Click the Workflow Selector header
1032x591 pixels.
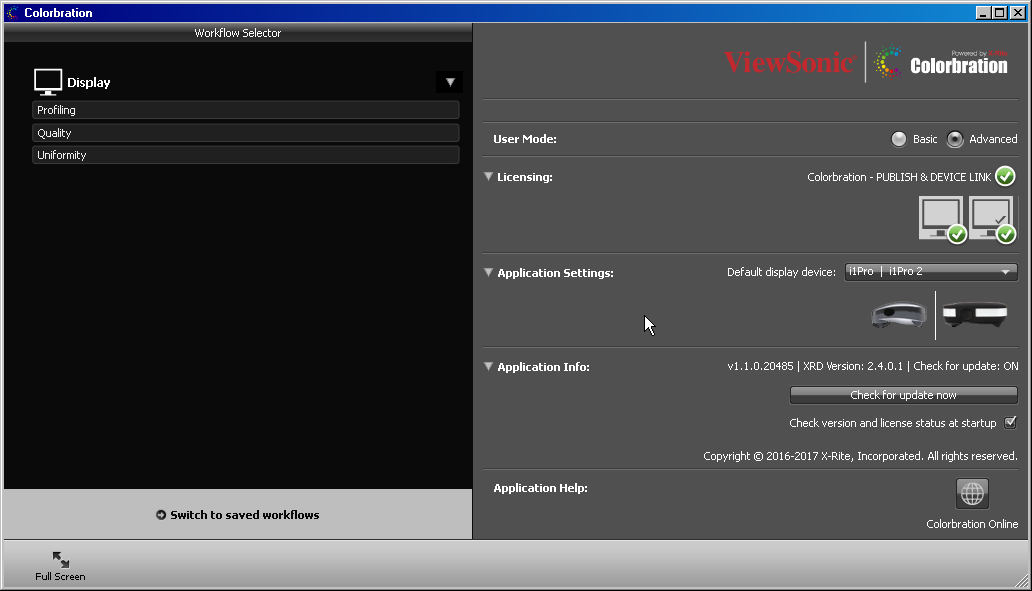point(238,33)
